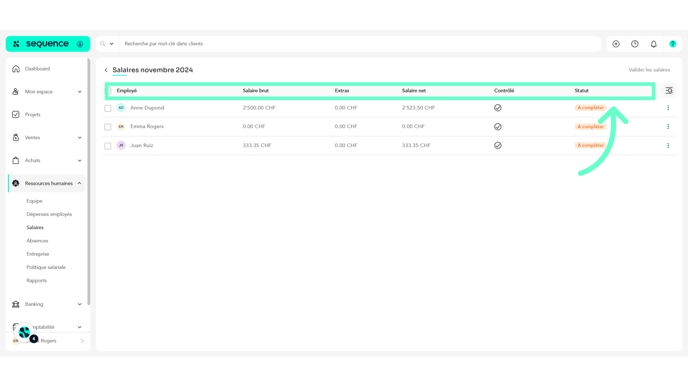
Task: Sort by Employé column header
Action: 127,90
